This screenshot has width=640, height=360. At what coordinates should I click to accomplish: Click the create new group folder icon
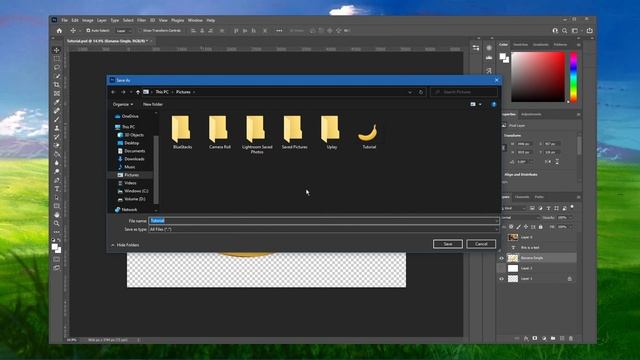(553, 338)
